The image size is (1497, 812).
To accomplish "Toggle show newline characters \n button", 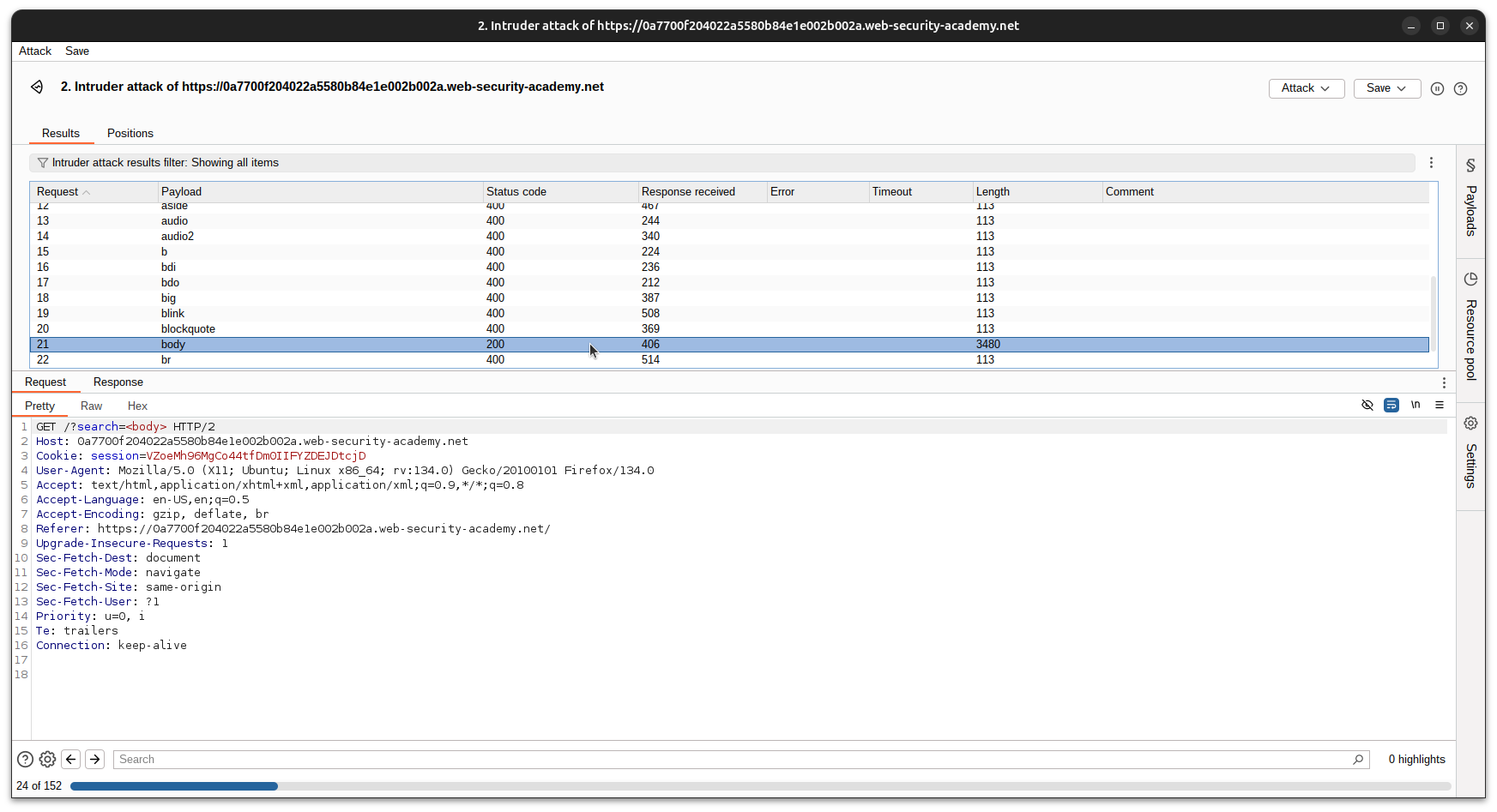I will (1416, 405).
